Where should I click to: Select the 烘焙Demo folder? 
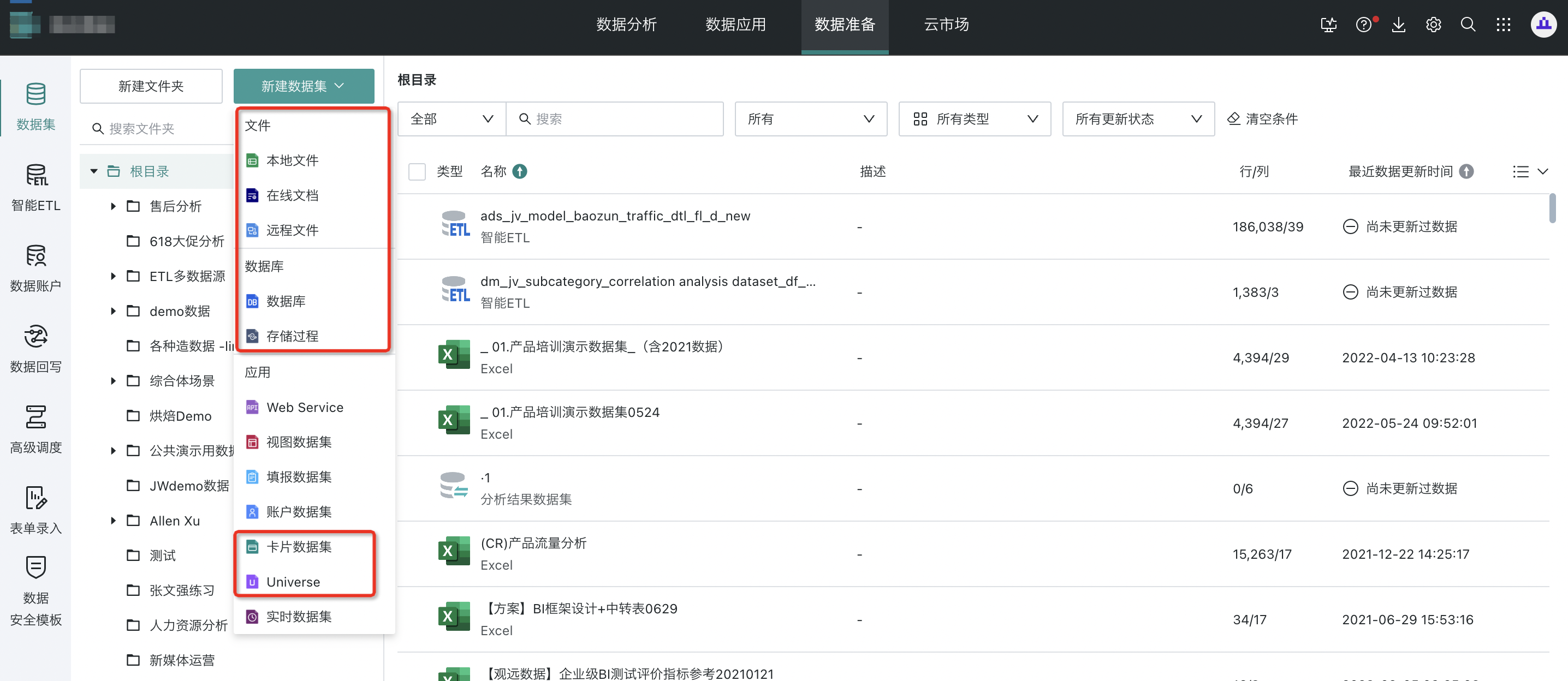pyautogui.click(x=180, y=416)
